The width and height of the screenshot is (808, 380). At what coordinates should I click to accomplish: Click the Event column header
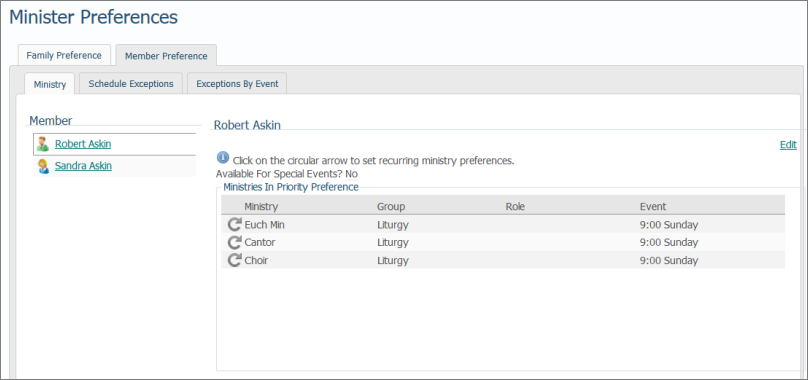pyautogui.click(x=653, y=207)
